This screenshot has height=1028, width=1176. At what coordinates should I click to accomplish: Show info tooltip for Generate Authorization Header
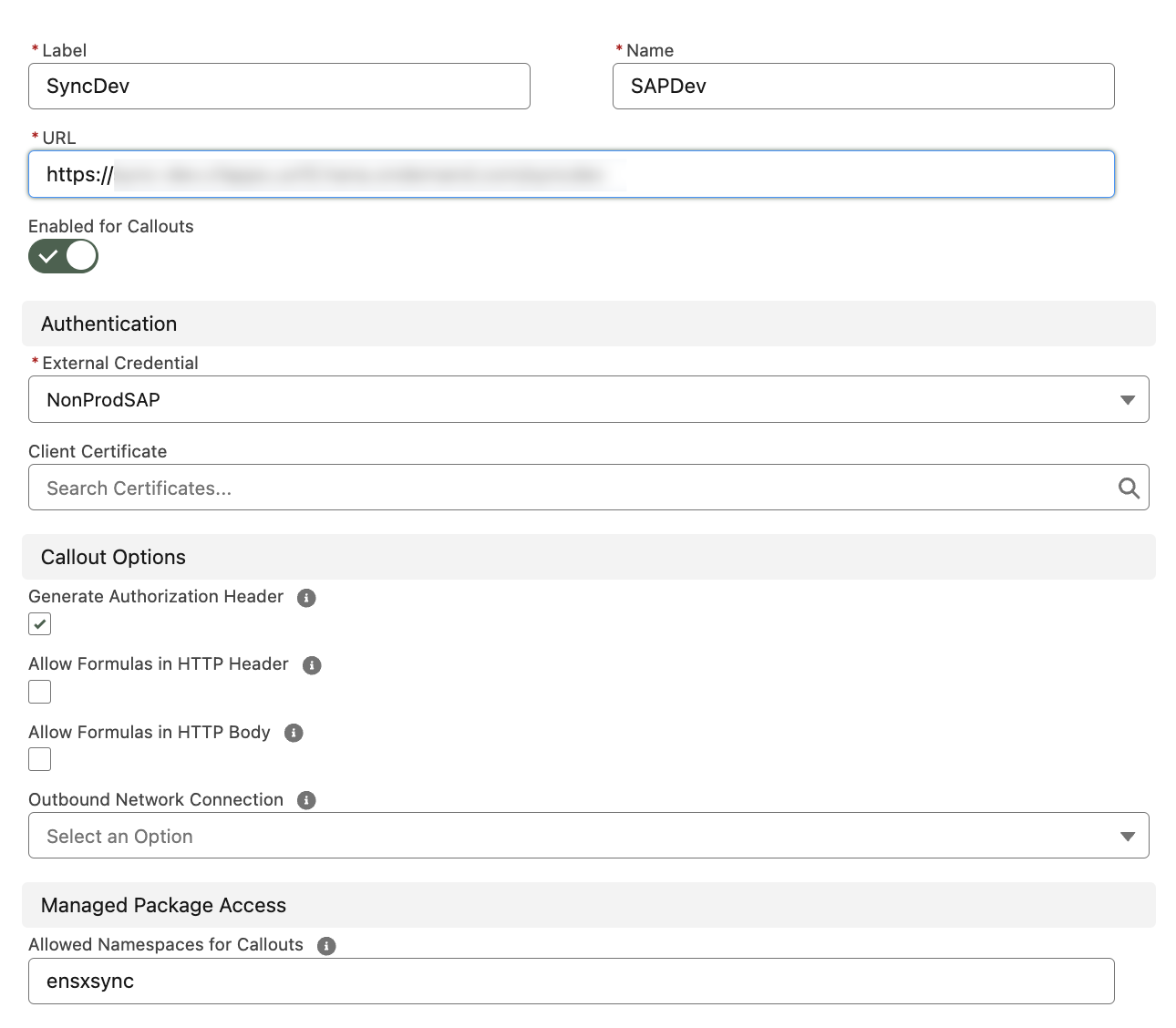tap(306, 598)
